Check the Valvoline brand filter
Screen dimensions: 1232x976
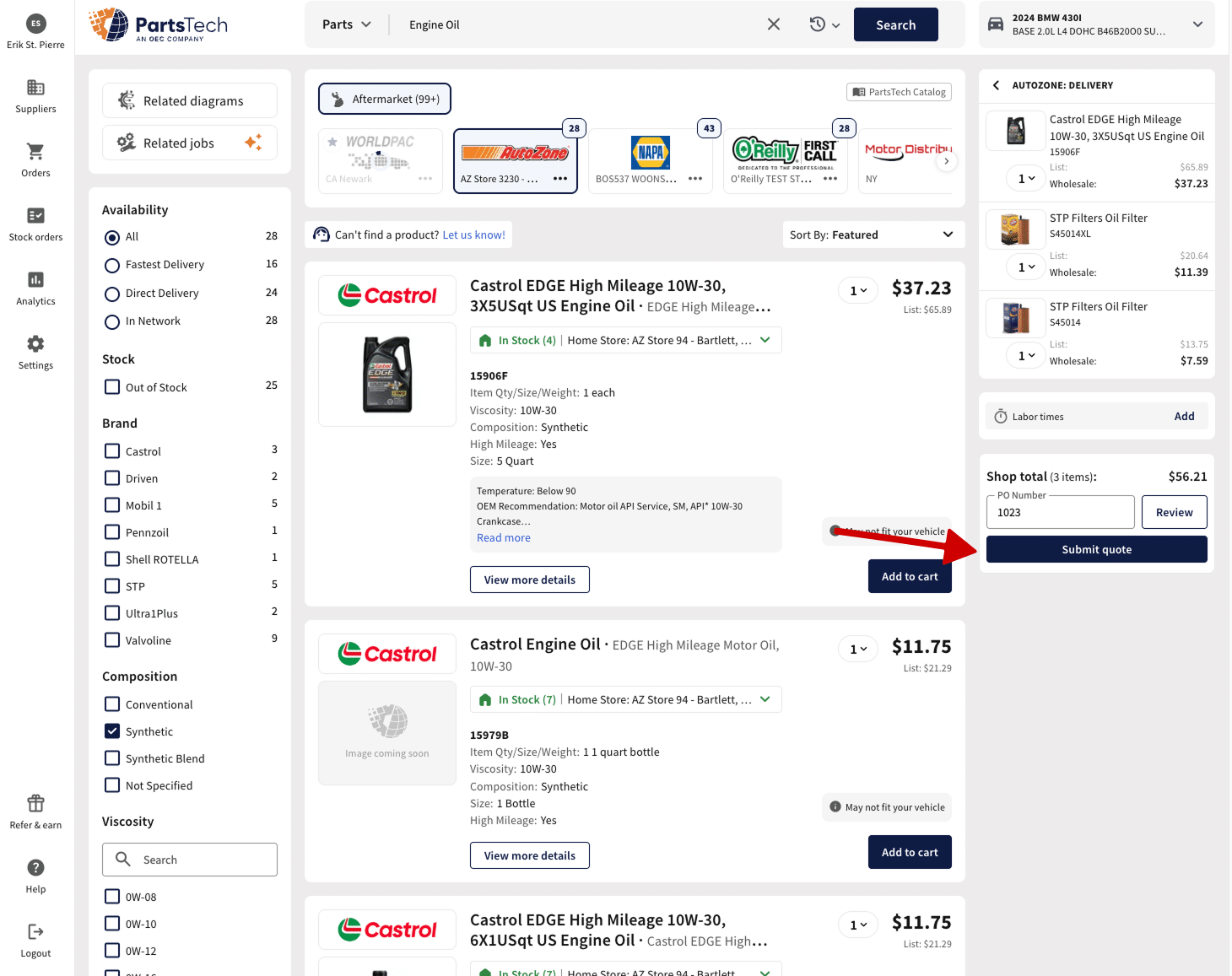coord(112,640)
